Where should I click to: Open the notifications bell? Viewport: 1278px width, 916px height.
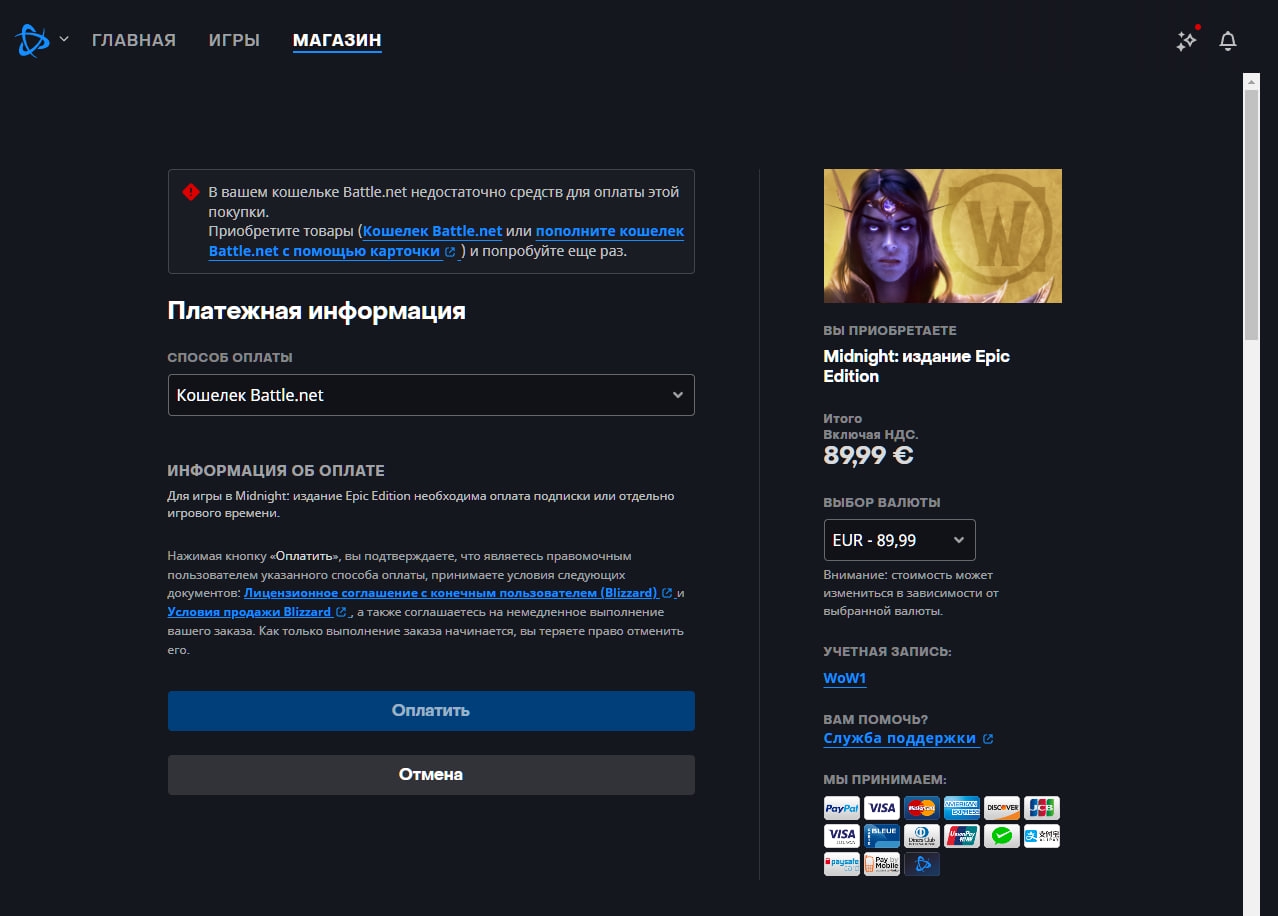click(1228, 41)
